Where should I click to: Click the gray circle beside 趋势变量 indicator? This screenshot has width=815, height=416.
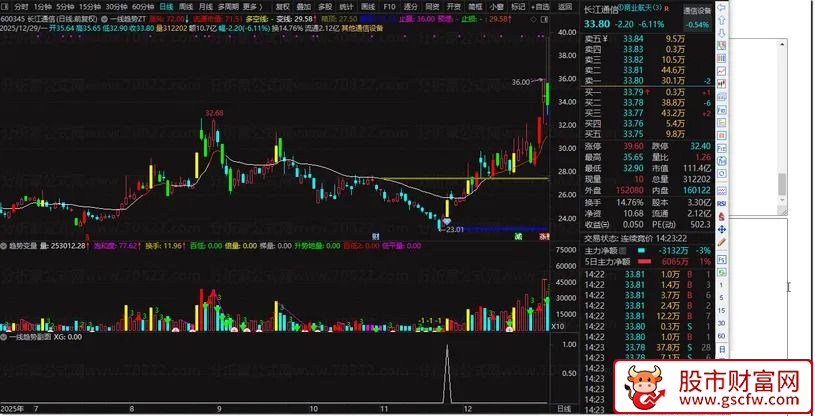(x=4, y=246)
